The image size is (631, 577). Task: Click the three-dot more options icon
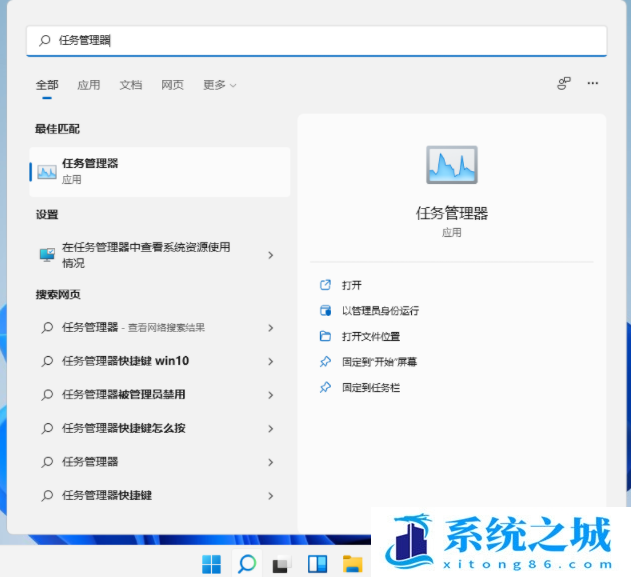coord(593,84)
